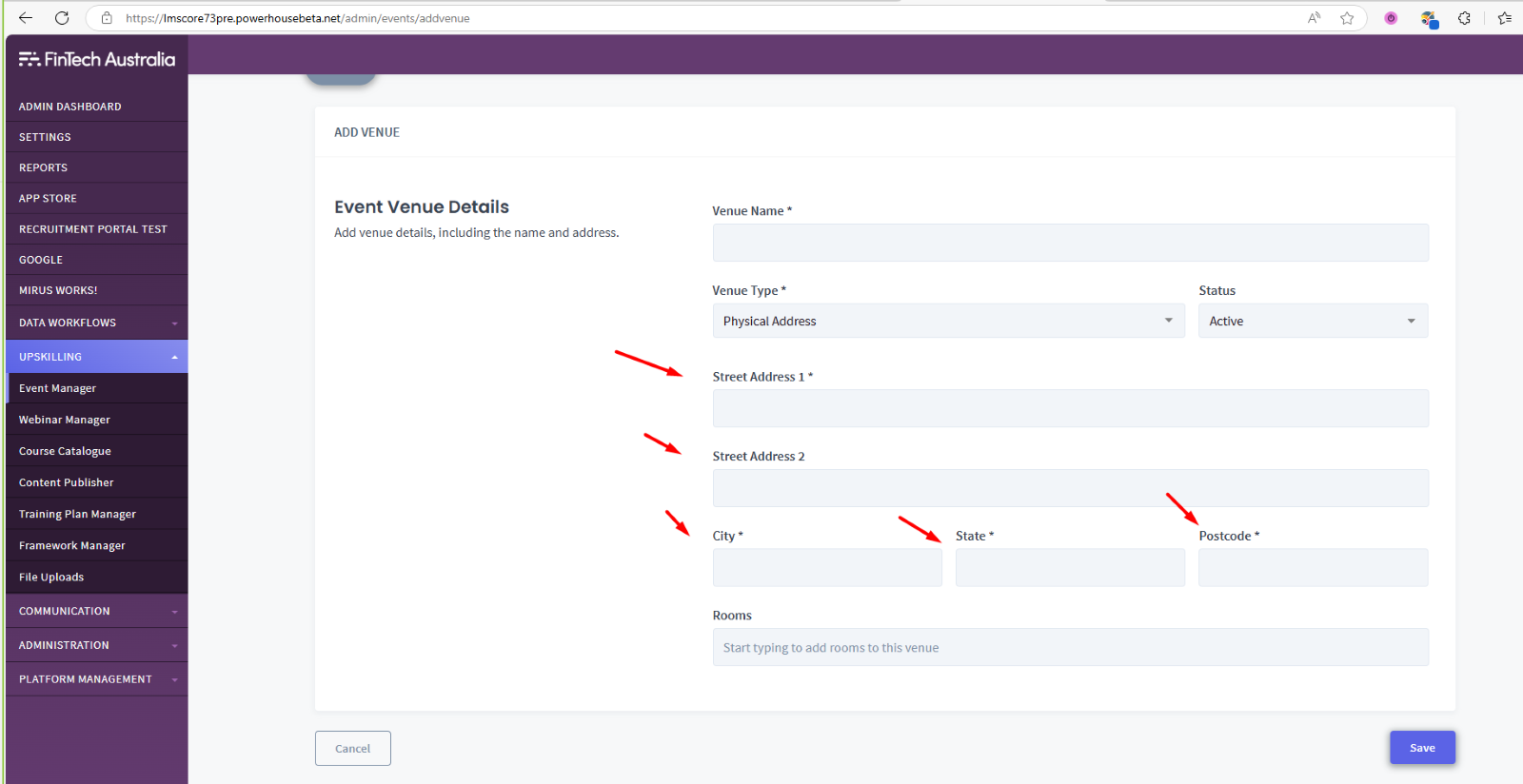Open App Store in sidebar

tap(96, 198)
